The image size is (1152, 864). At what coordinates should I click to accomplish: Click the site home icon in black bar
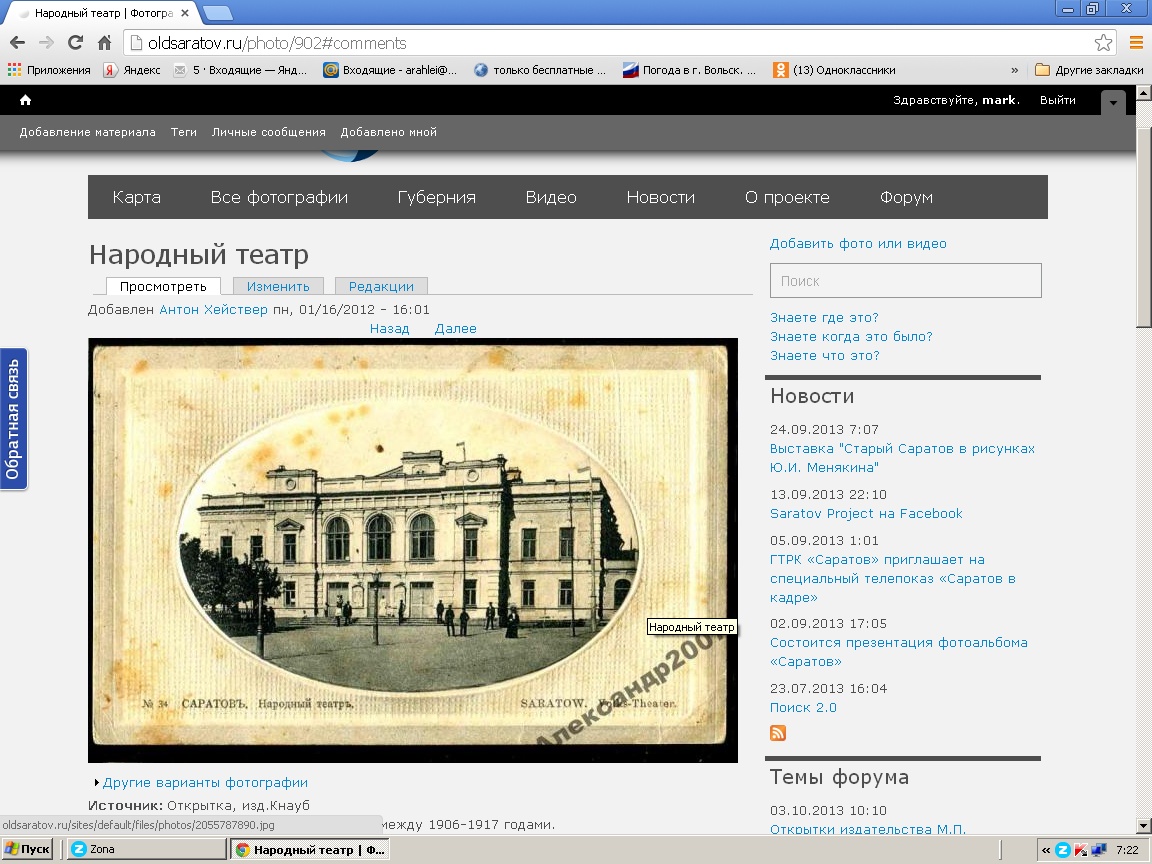click(x=25, y=100)
